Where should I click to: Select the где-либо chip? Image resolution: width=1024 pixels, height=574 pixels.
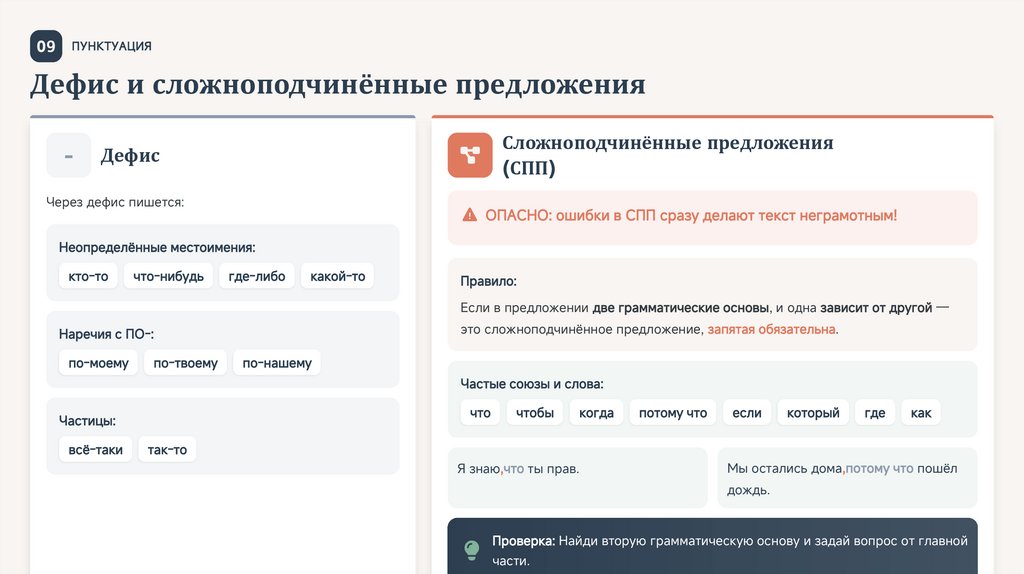click(257, 276)
